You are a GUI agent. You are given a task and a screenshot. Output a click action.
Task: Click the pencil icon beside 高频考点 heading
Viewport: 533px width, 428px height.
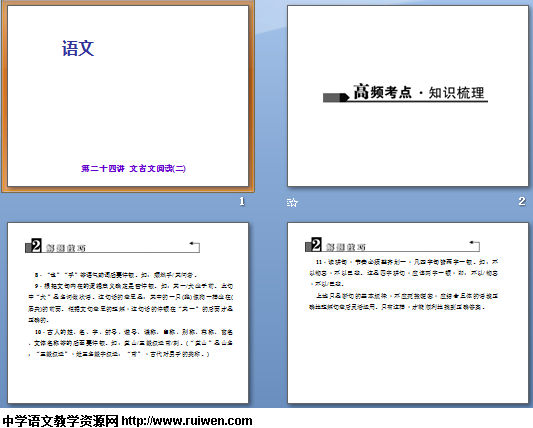point(336,98)
